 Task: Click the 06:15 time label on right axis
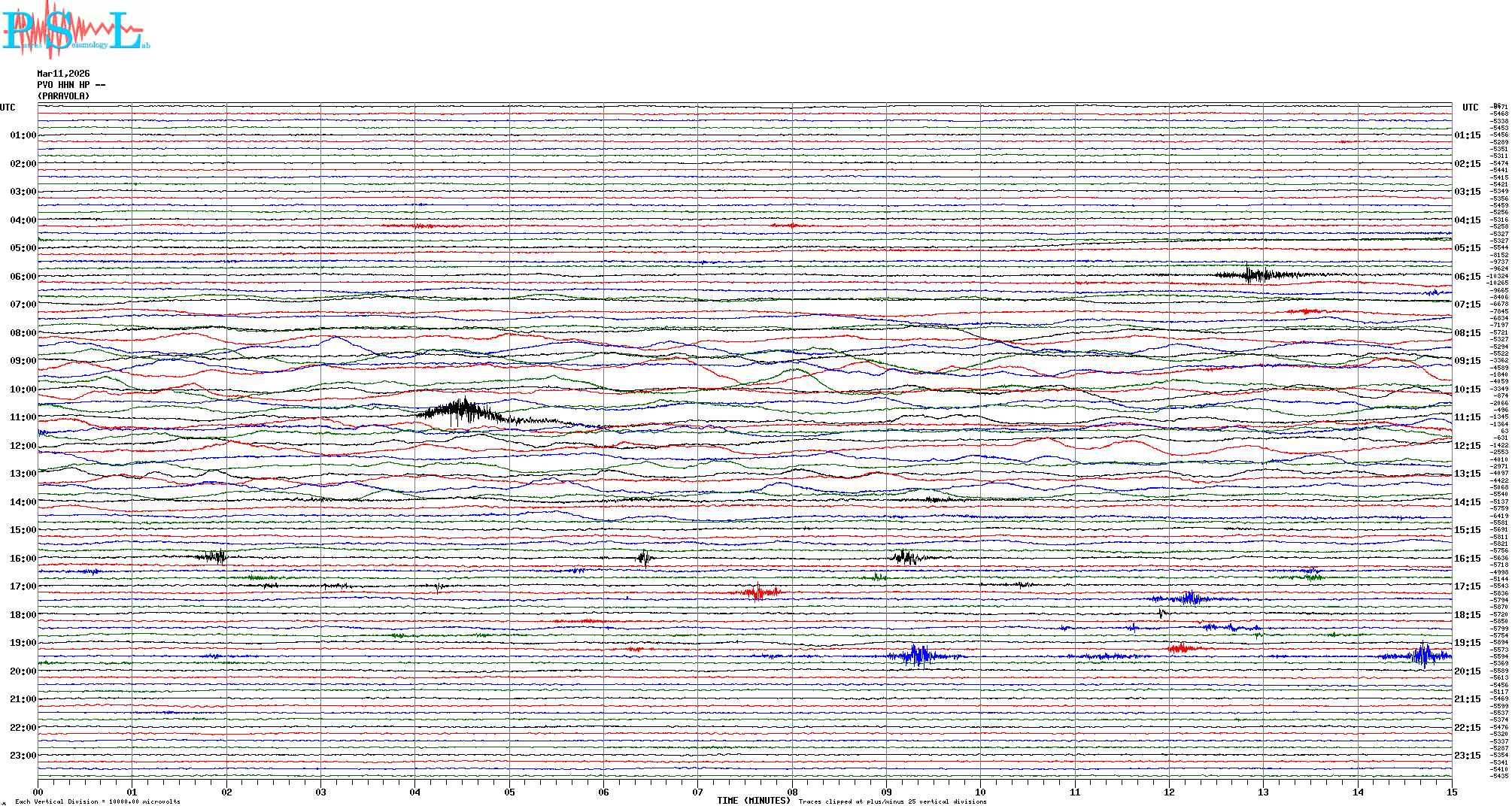pos(1467,277)
